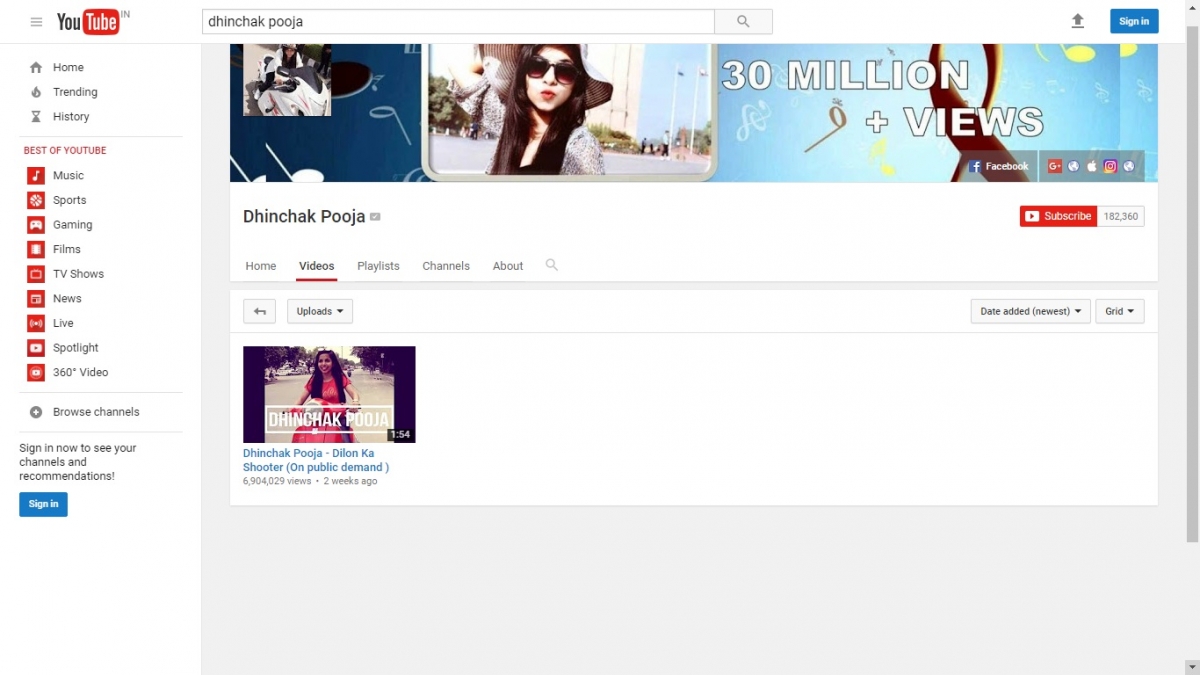1200x675 pixels.
Task: Open the Instagram icon on banner
Action: coord(1110,167)
